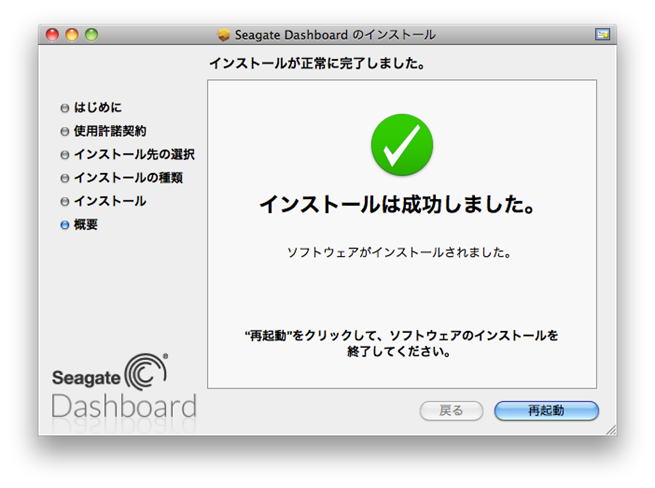Click the toolbar toggle icon in title bar
This screenshot has width=655, height=488.
[602, 34]
